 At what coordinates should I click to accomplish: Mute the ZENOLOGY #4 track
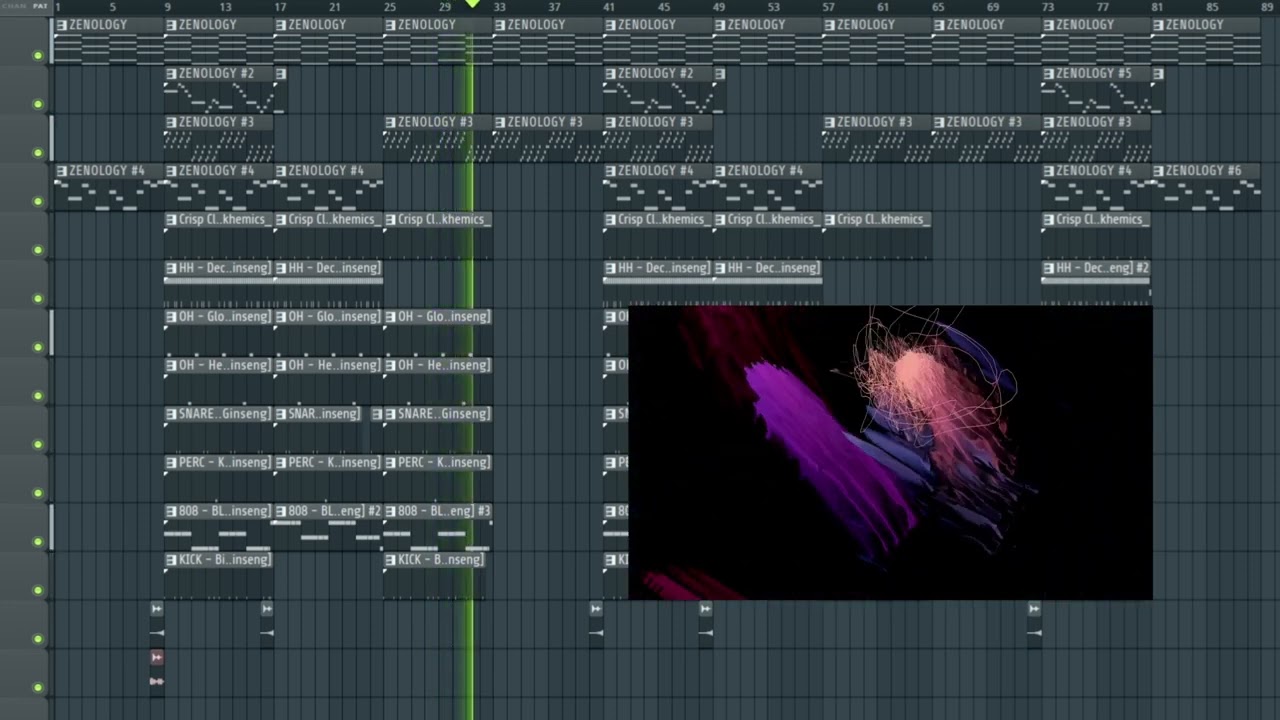point(38,201)
